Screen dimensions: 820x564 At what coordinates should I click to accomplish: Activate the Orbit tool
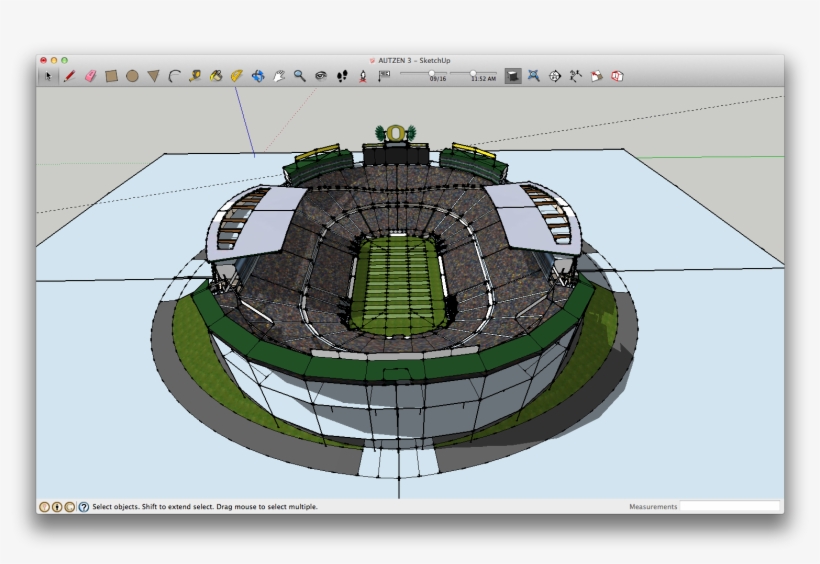pyautogui.click(x=257, y=76)
